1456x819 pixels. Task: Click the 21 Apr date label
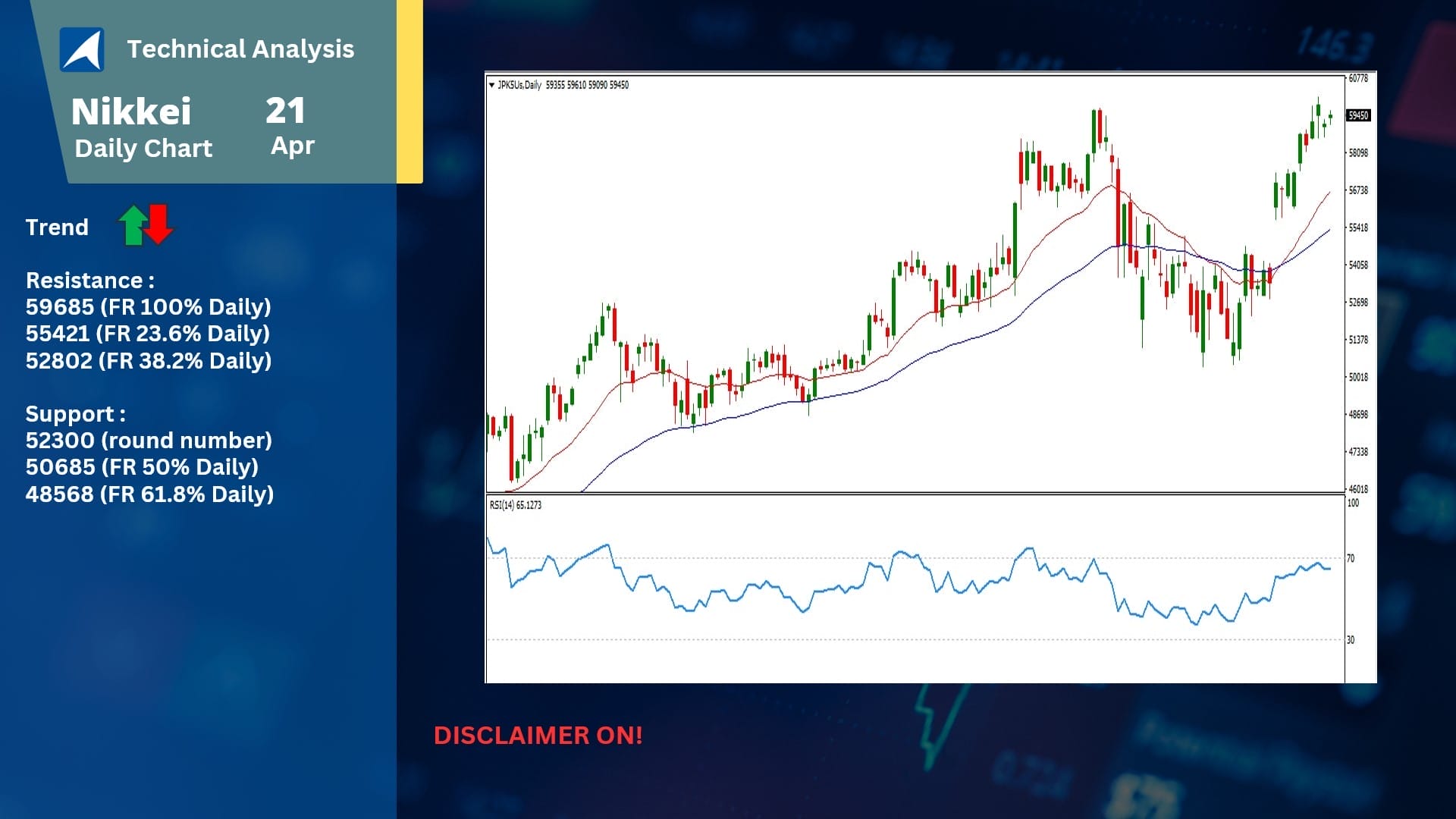290,126
